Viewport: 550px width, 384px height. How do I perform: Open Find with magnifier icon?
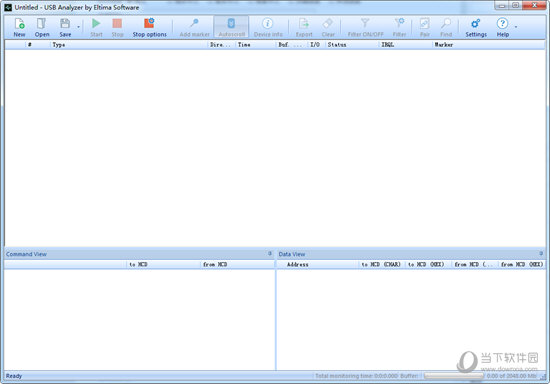coord(446,27)
